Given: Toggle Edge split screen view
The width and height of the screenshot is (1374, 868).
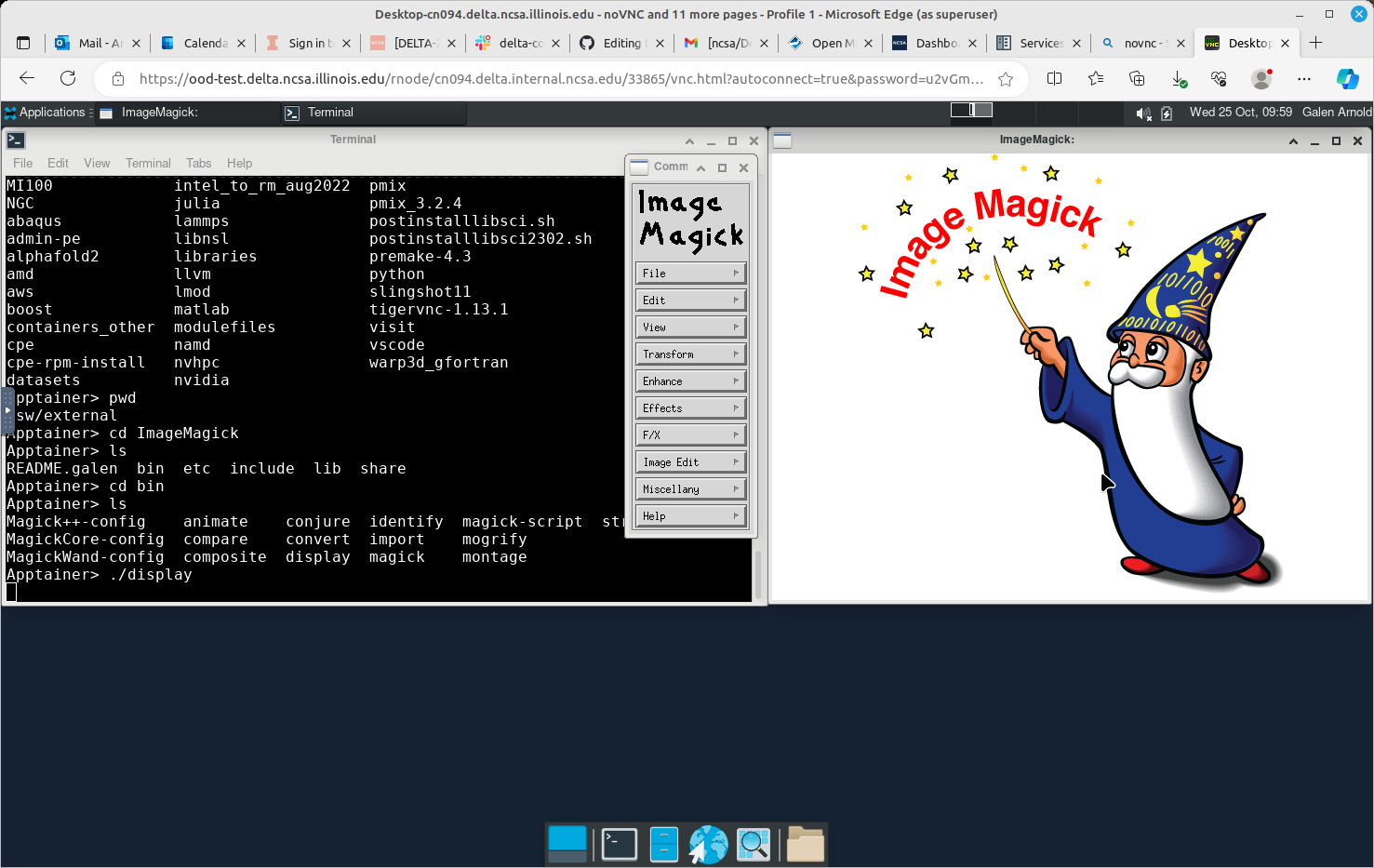Looking at the screenshot, I should (x=1054, y=79).
